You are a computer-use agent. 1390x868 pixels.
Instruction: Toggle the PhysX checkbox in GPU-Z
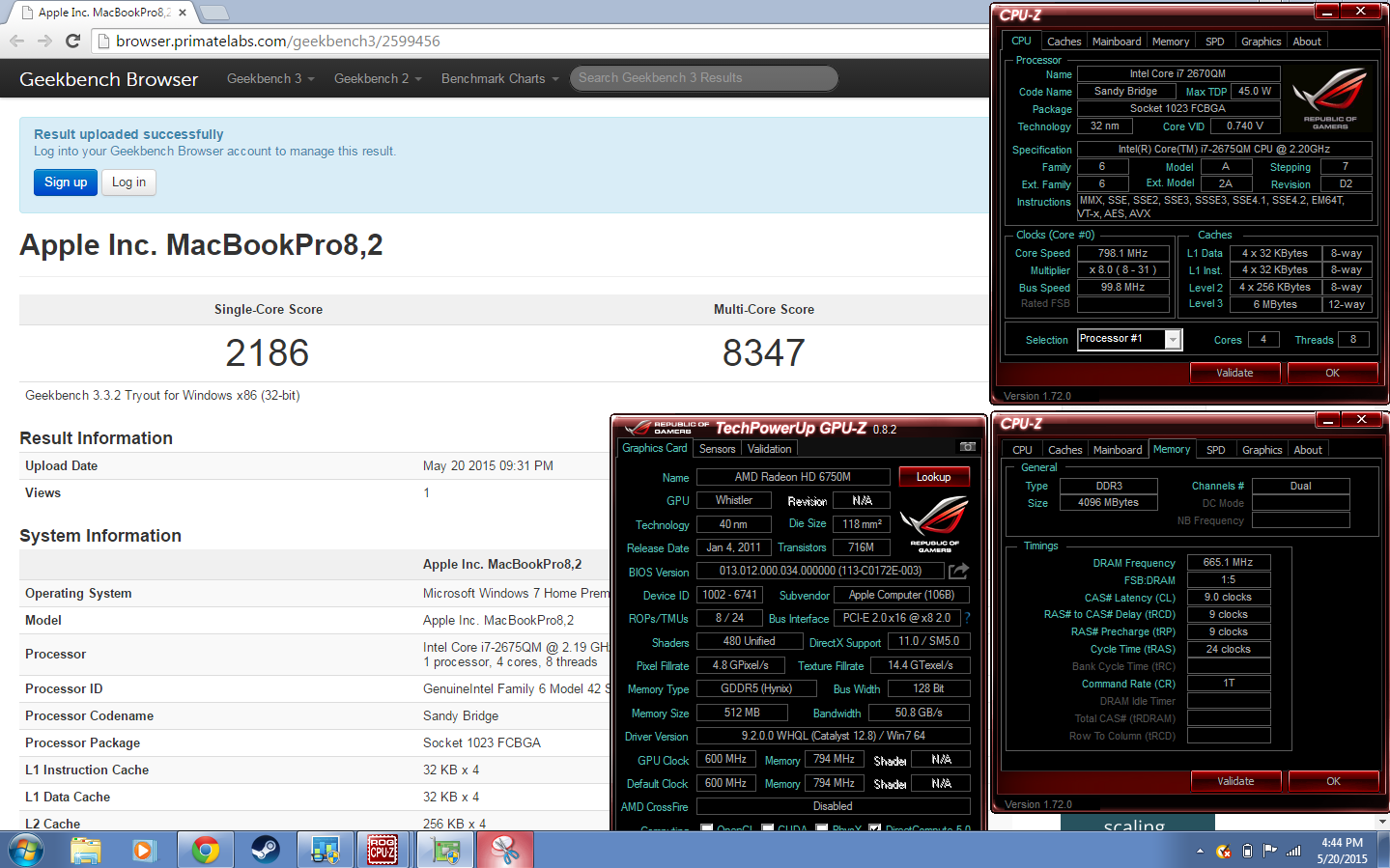tap(821, 827)
